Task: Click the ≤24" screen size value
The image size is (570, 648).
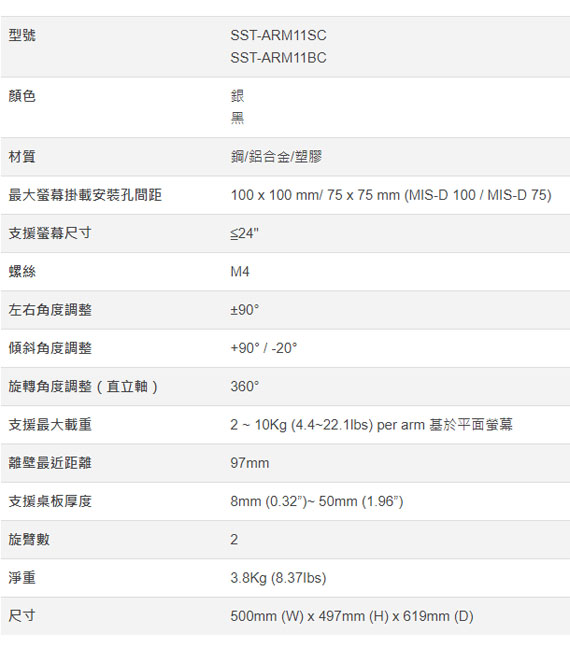Action: point(244,233)
